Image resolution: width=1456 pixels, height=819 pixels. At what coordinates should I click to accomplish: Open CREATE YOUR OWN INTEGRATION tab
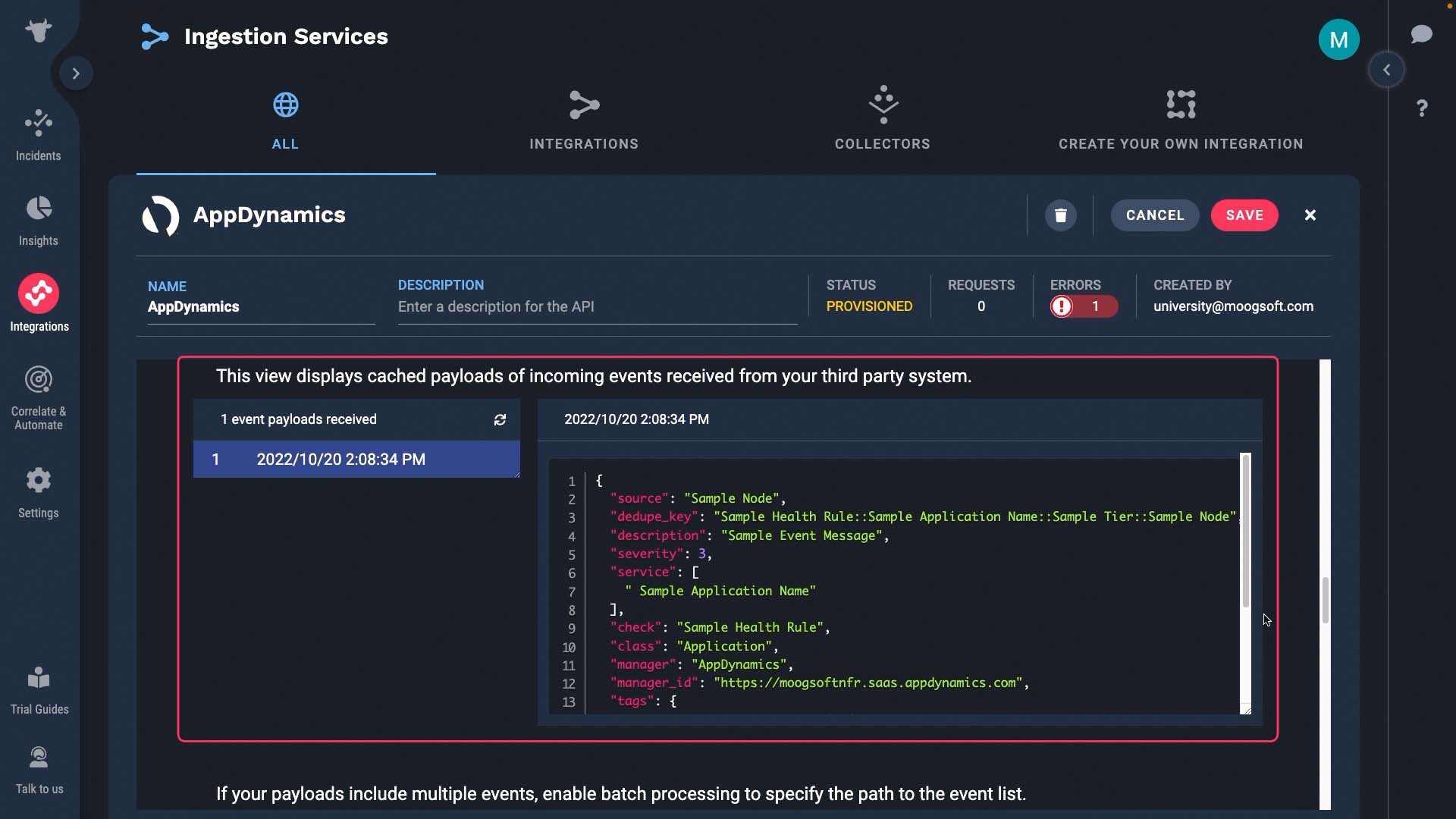1181,122
